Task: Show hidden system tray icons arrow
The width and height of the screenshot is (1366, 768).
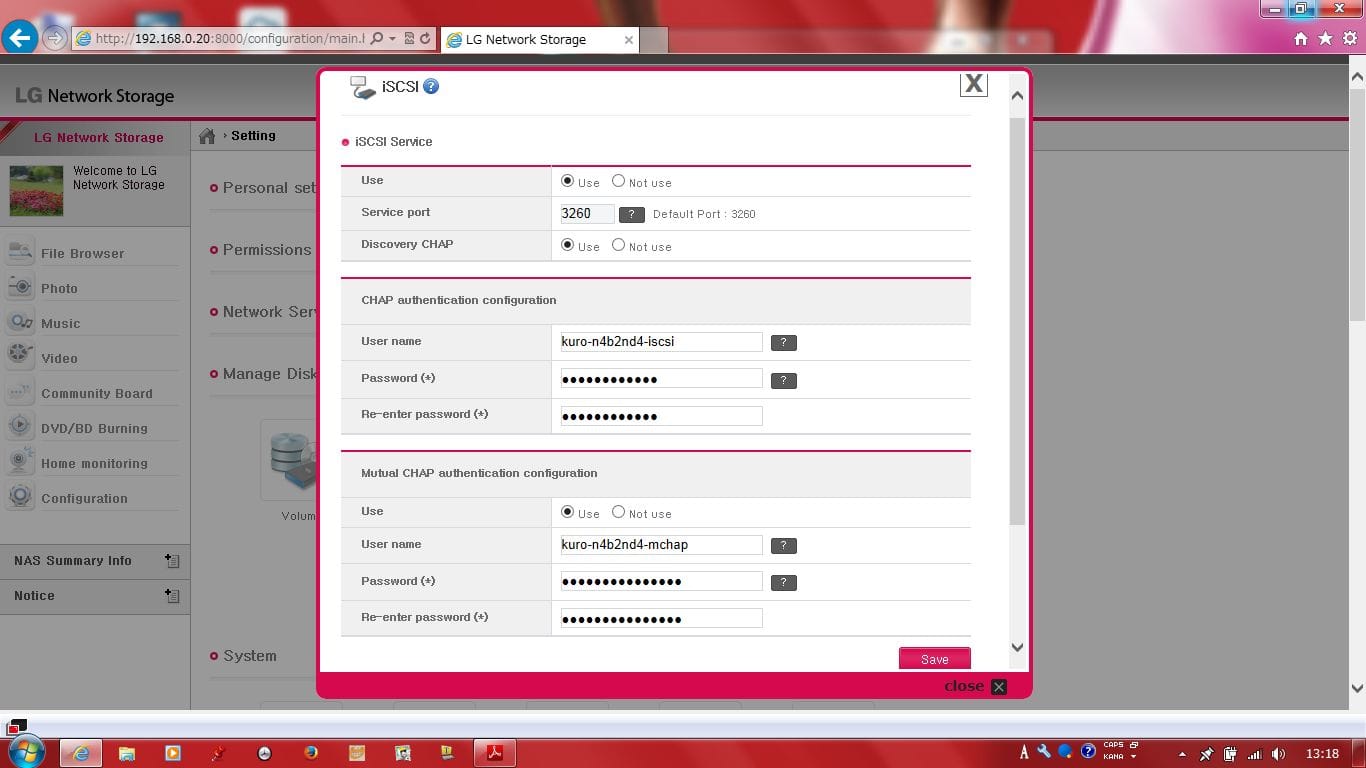Action: pyautogui.click(x=1182, y=754)
